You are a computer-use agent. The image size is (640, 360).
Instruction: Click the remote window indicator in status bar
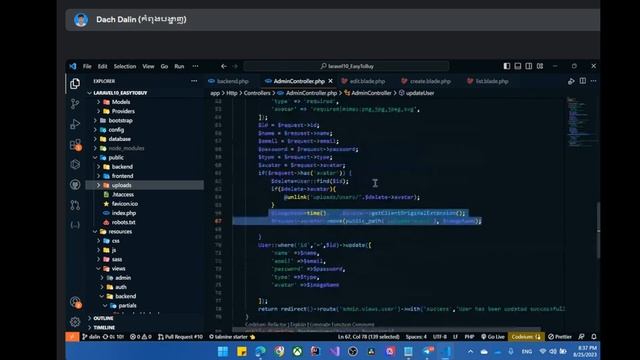click(72, 337)
